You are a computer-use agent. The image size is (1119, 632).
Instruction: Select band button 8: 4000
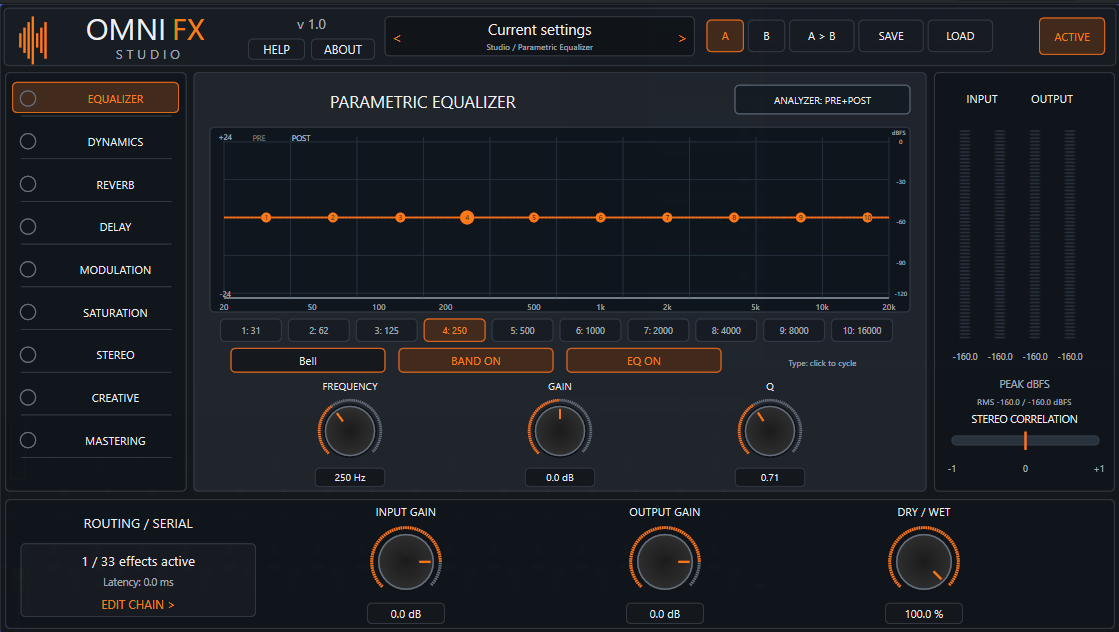point(726,330)
